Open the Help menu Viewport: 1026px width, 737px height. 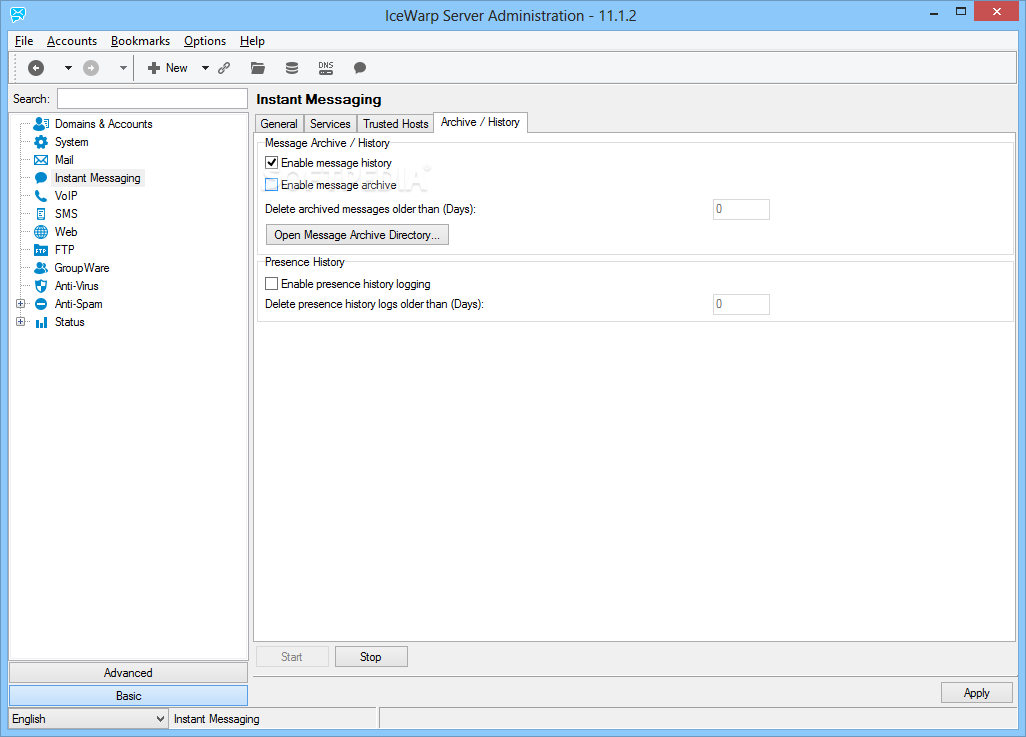252,41
